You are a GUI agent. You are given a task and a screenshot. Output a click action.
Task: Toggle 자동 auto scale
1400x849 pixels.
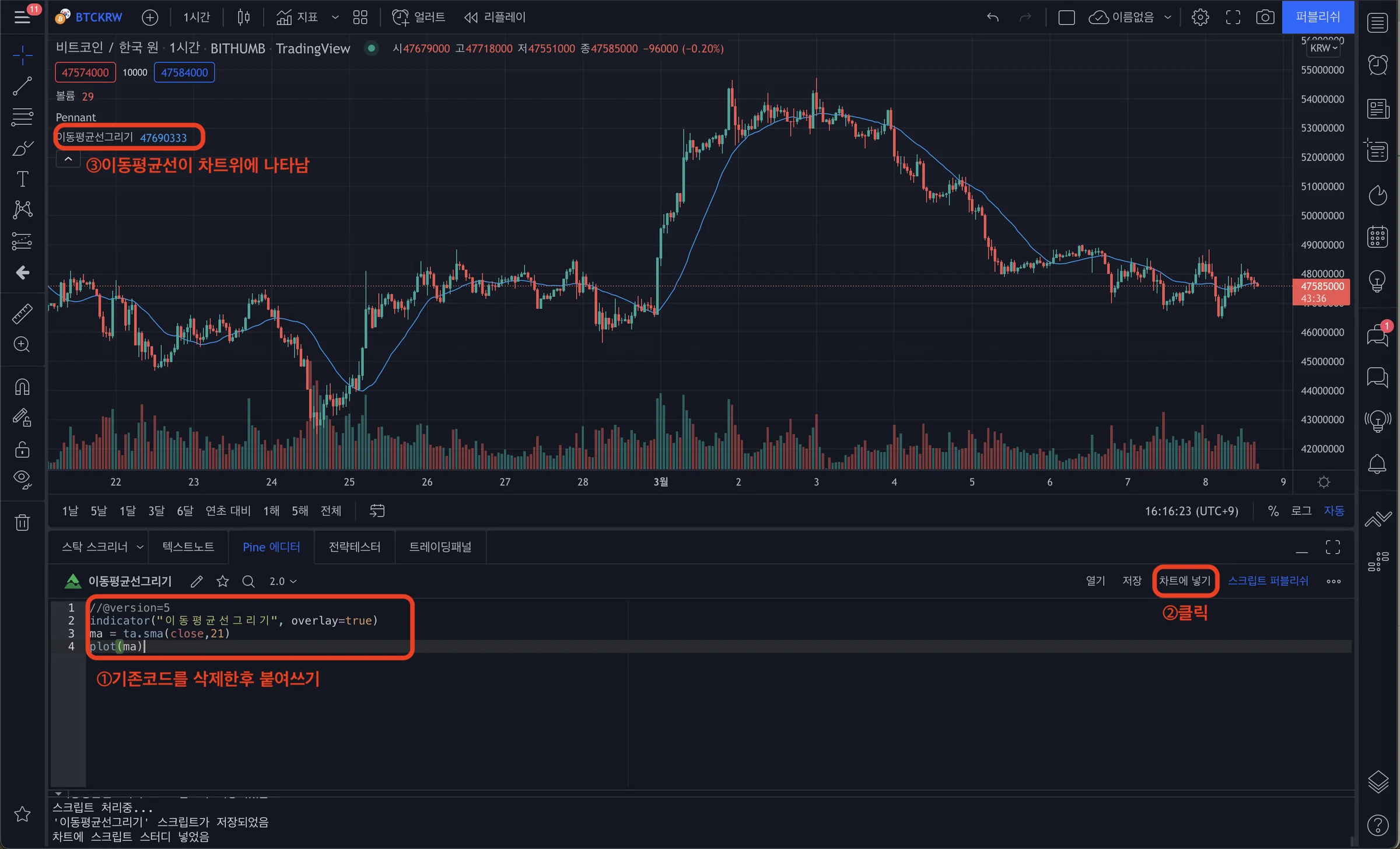(x=1333, y=511)
